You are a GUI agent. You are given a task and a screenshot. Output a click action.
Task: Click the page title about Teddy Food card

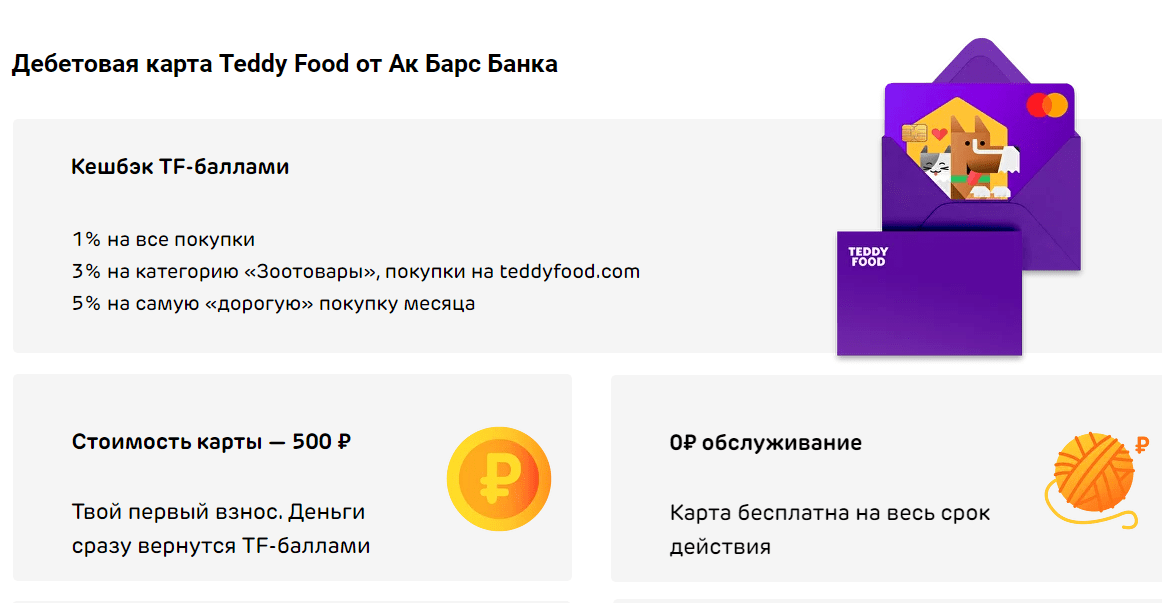[285, 65]
